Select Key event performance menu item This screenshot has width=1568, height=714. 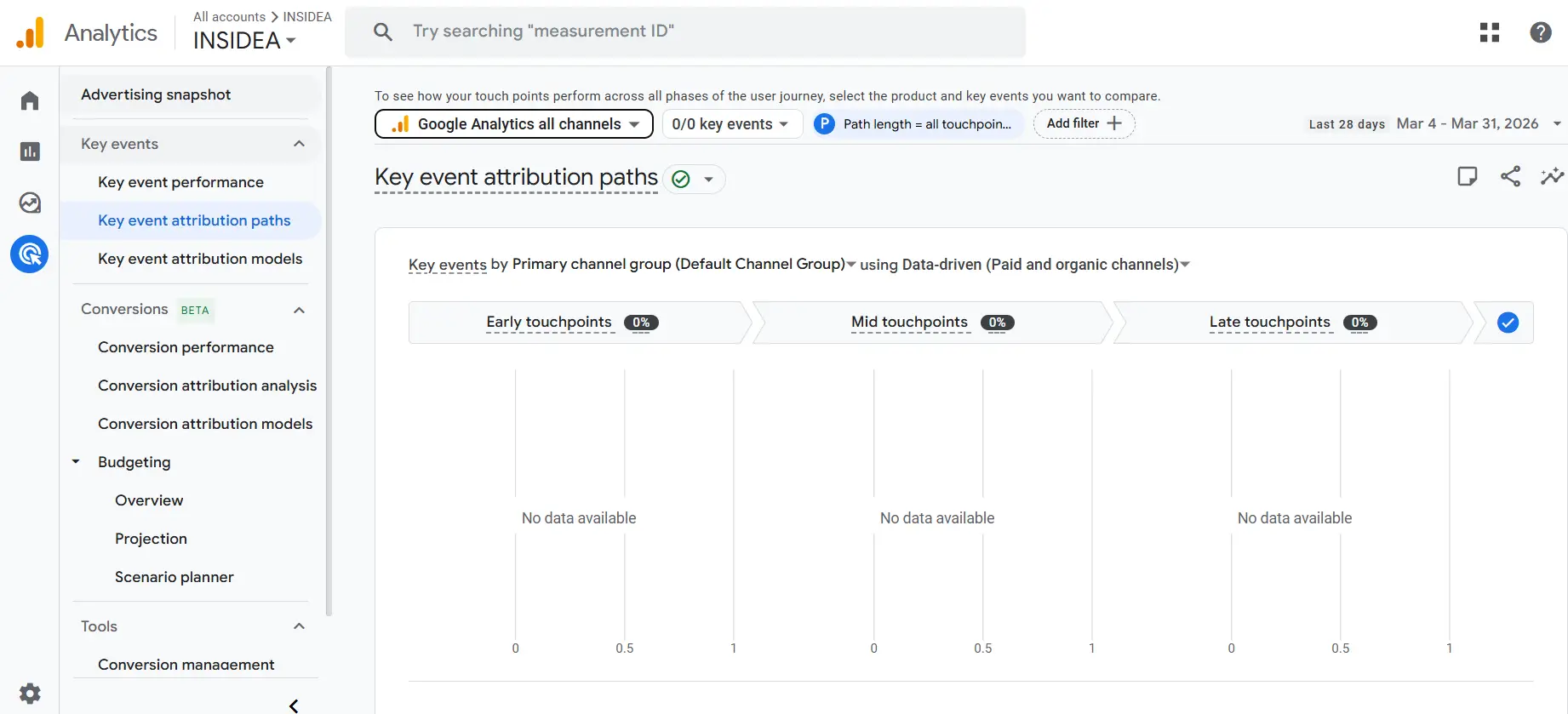point(180,182)
